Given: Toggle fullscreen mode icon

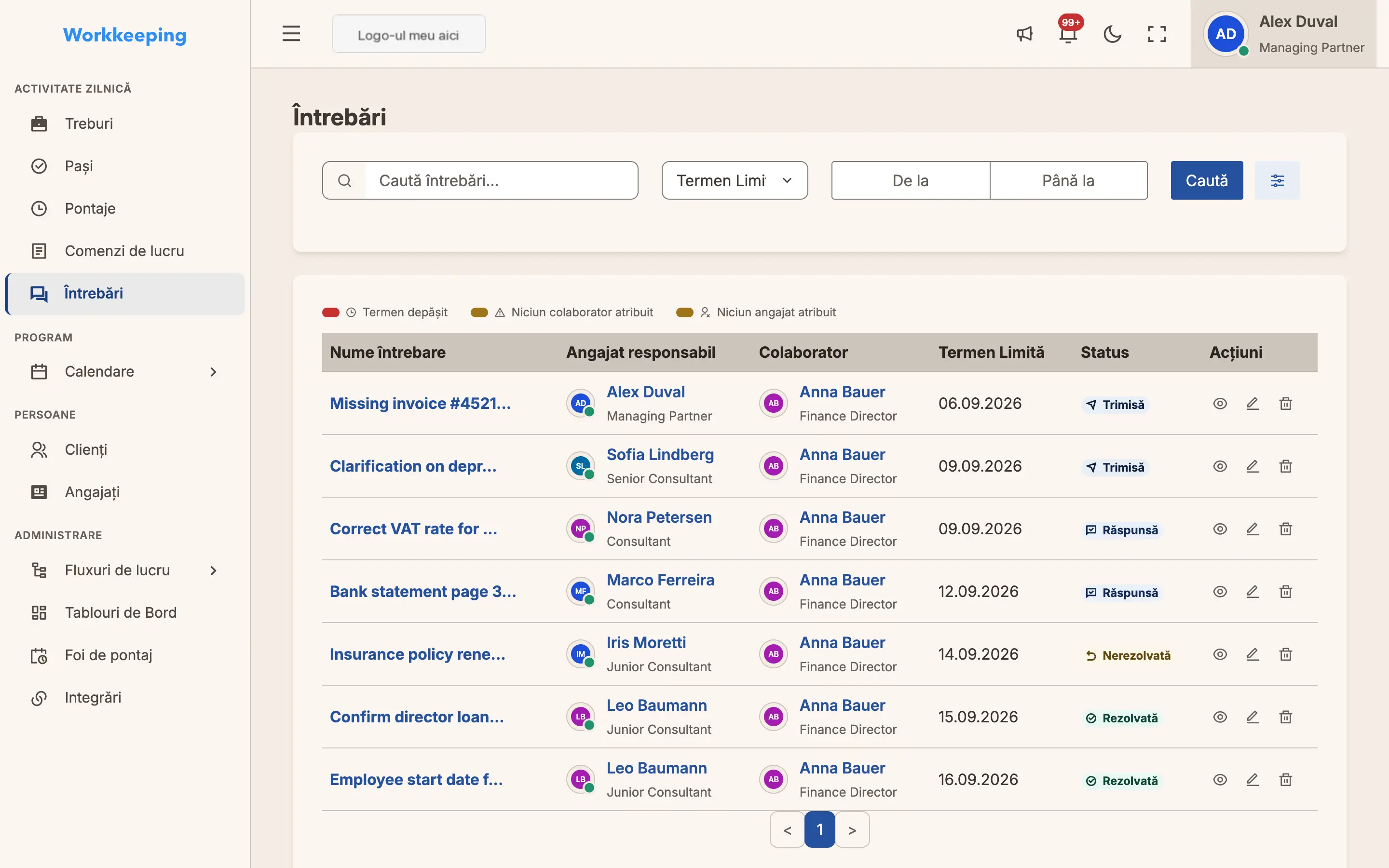Looking at the screenshot, I should [x=1157, y=34].
